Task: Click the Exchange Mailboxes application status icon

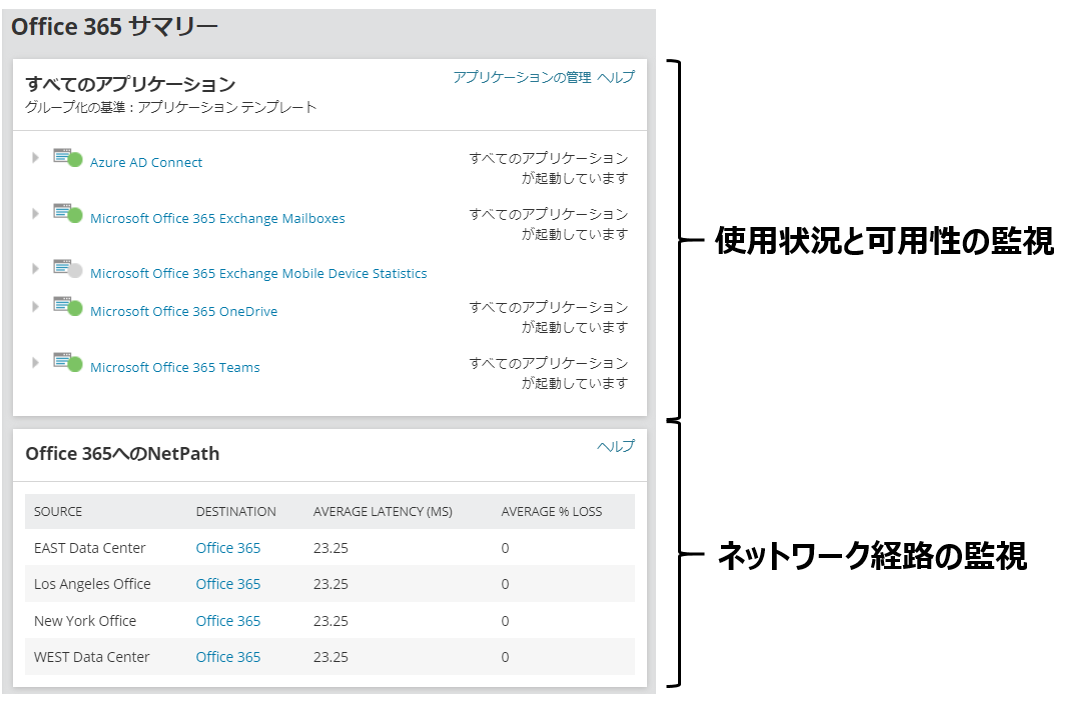Action: point(68,213)
